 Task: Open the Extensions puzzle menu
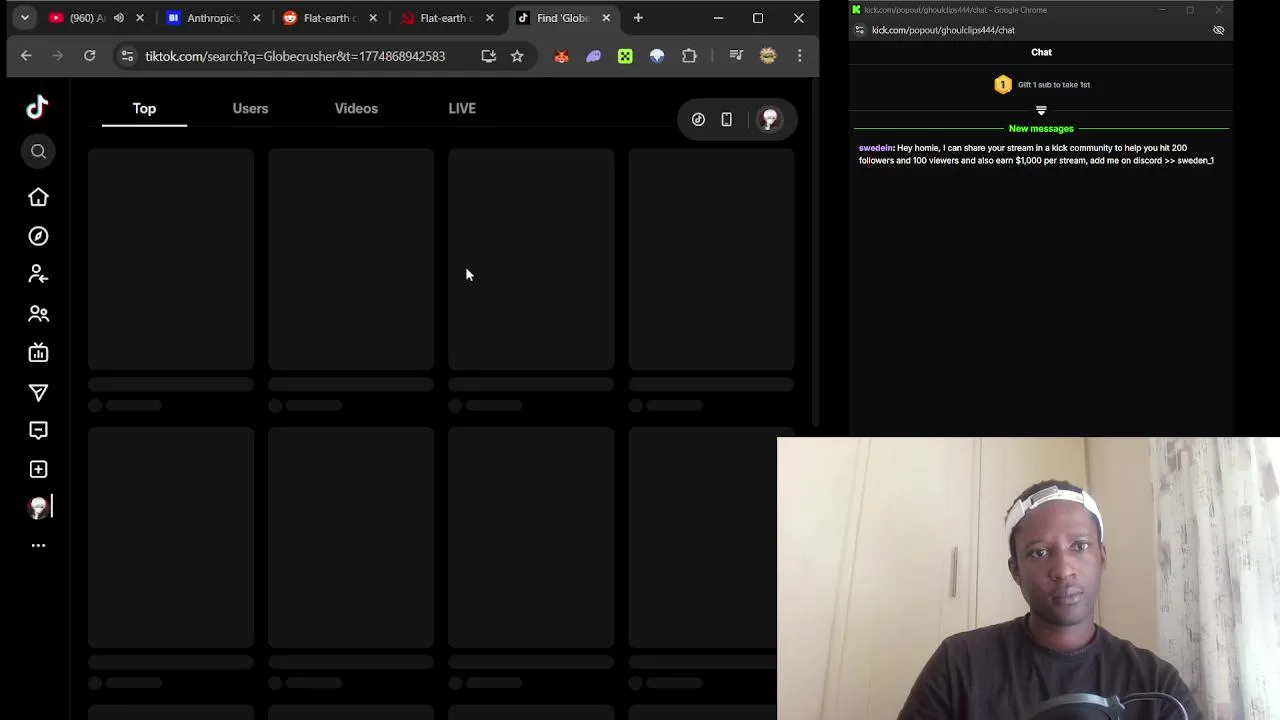(x=689, y=56)
